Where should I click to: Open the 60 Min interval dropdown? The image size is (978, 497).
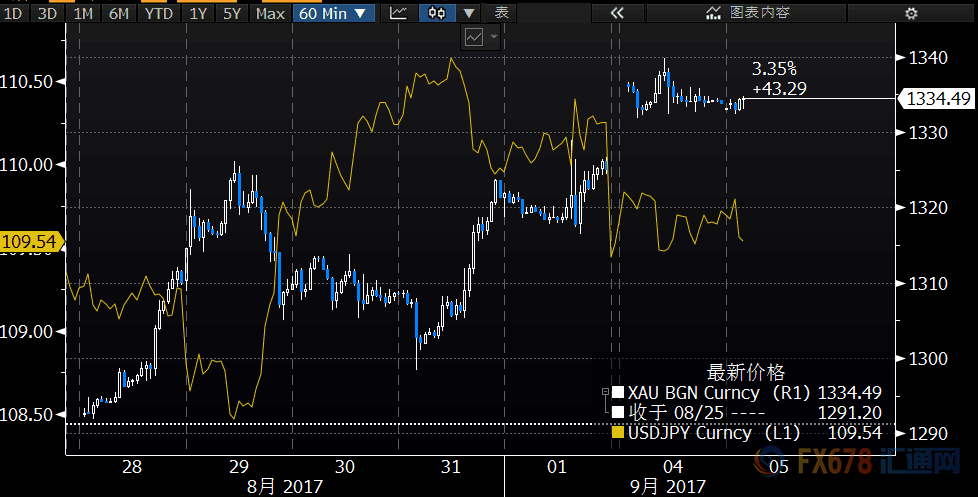click(x=334, y=13)
